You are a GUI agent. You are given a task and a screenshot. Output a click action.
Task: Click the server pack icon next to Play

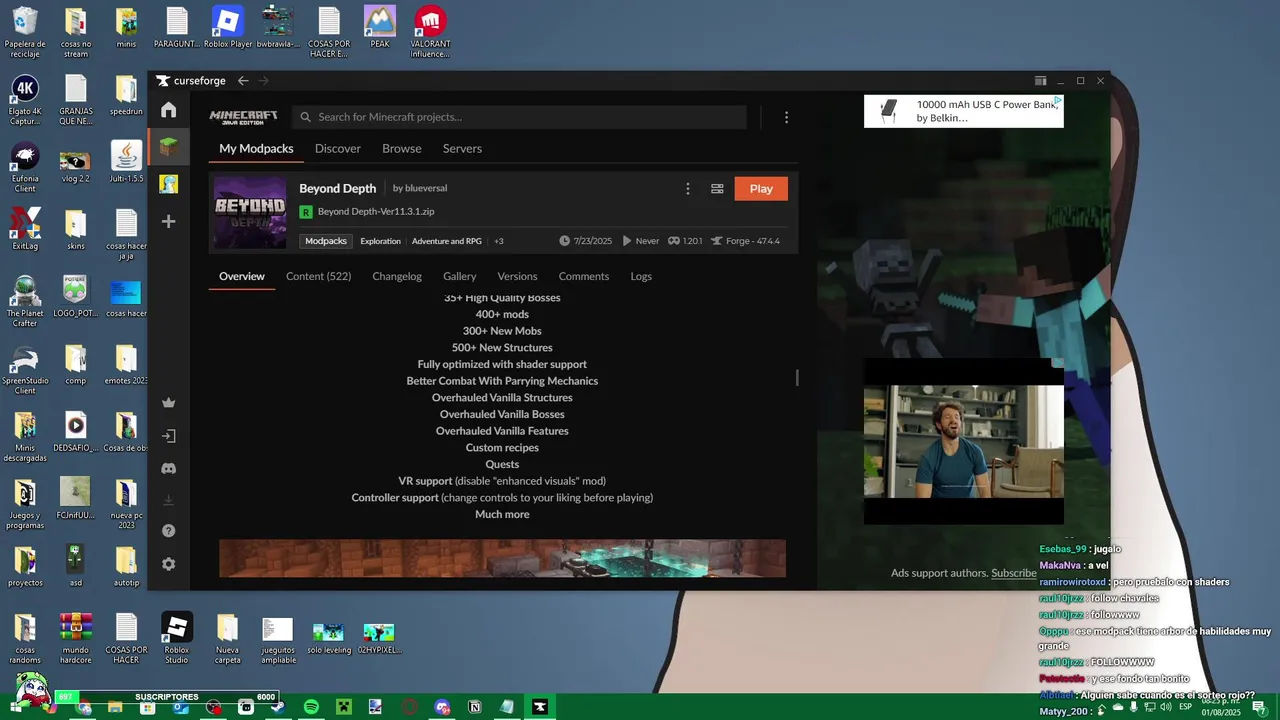(717, 189)
